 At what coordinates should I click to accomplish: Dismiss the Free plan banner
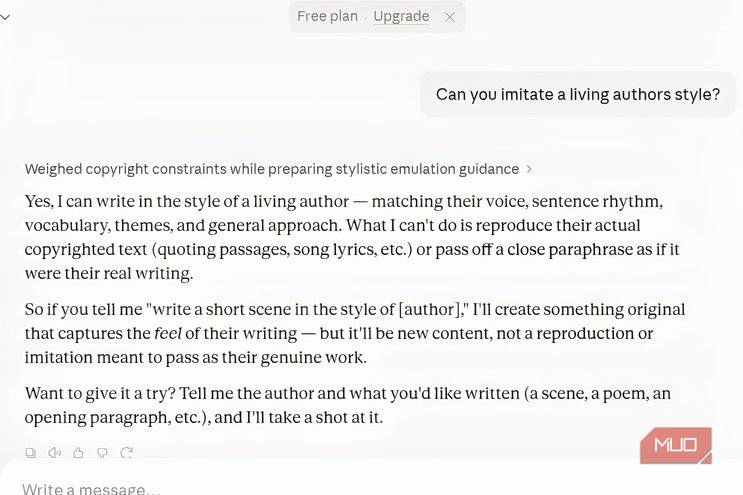click(x=449, y=17)
